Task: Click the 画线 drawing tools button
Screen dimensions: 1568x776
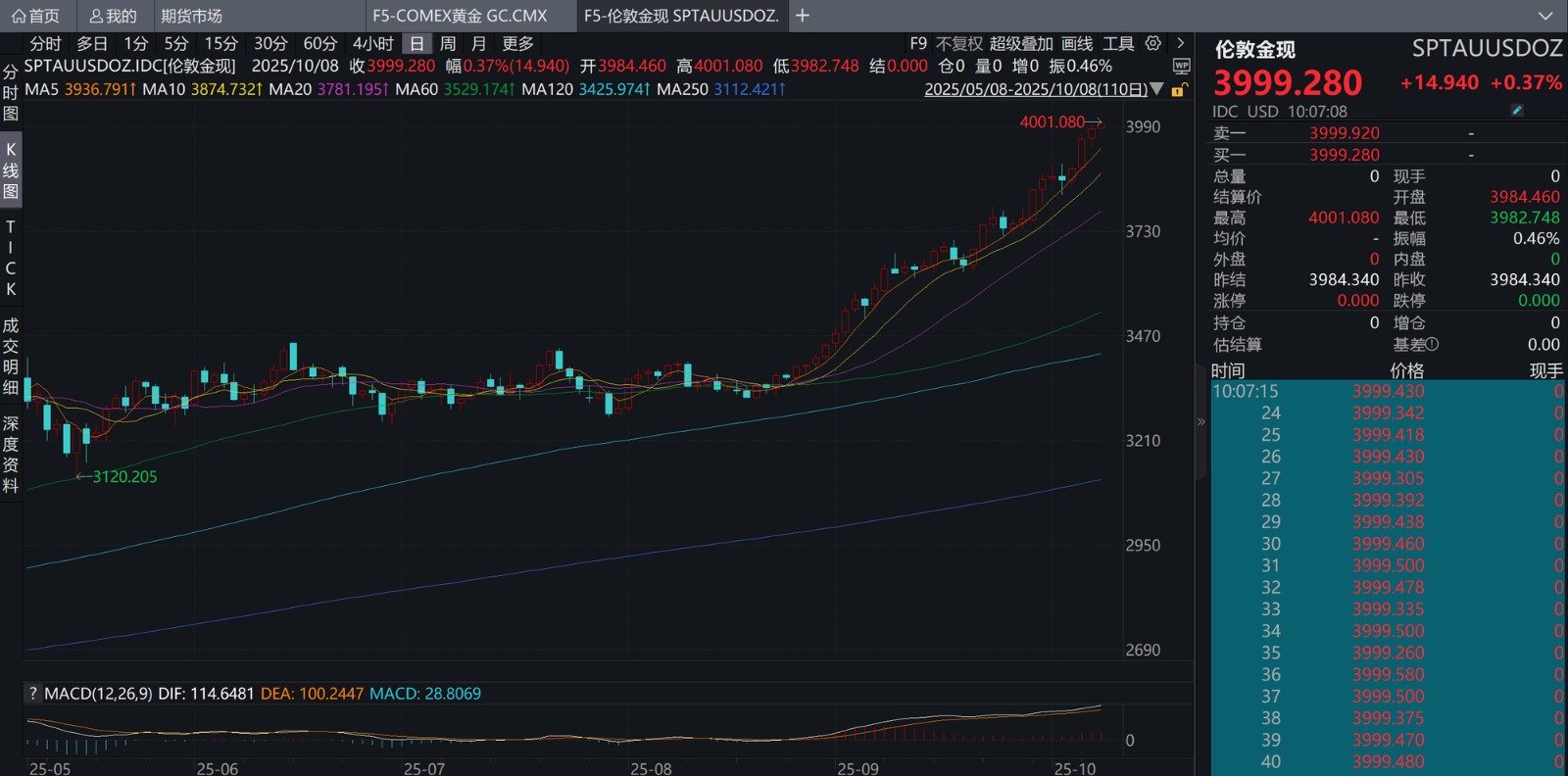Action: [1076, 43]
